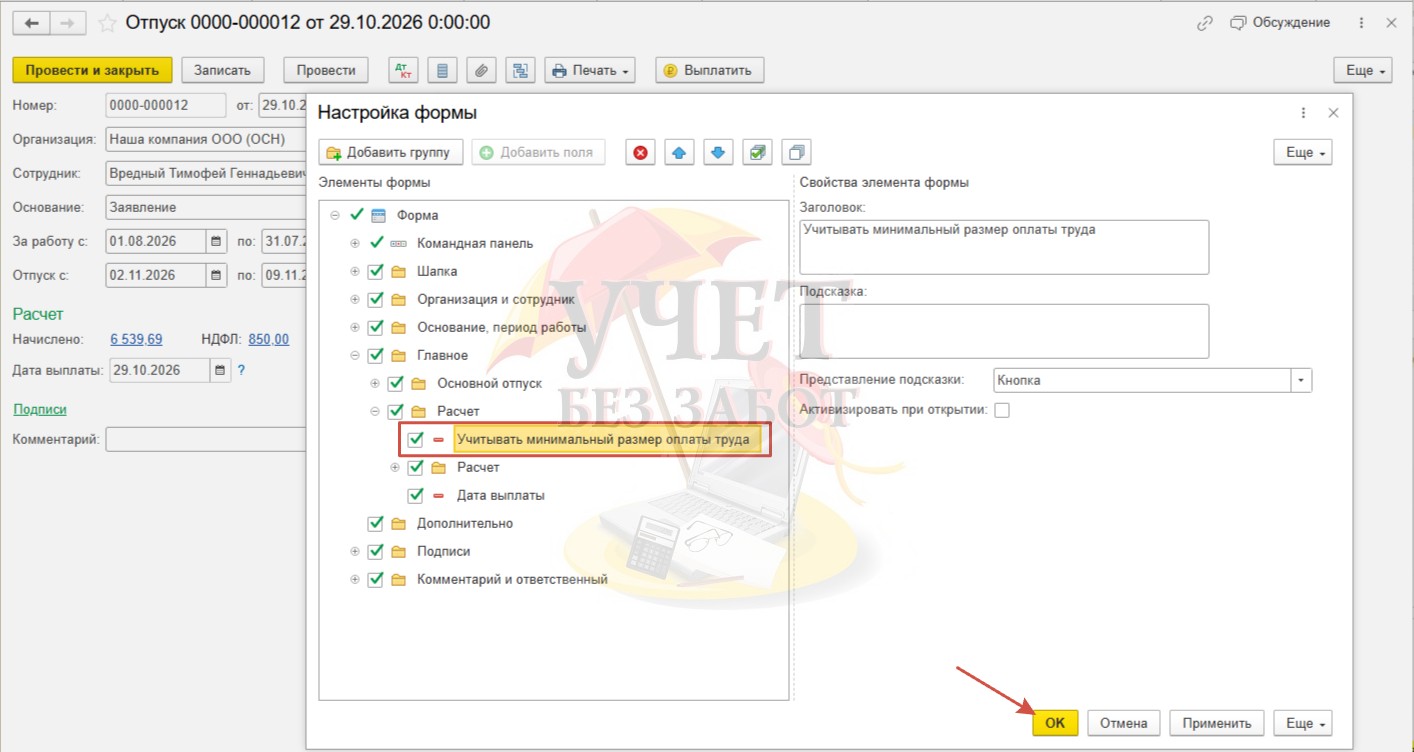Move the element up with blue arrow
The height and width of the screenshot is (752, 1414).
click(x=679, y=153)
